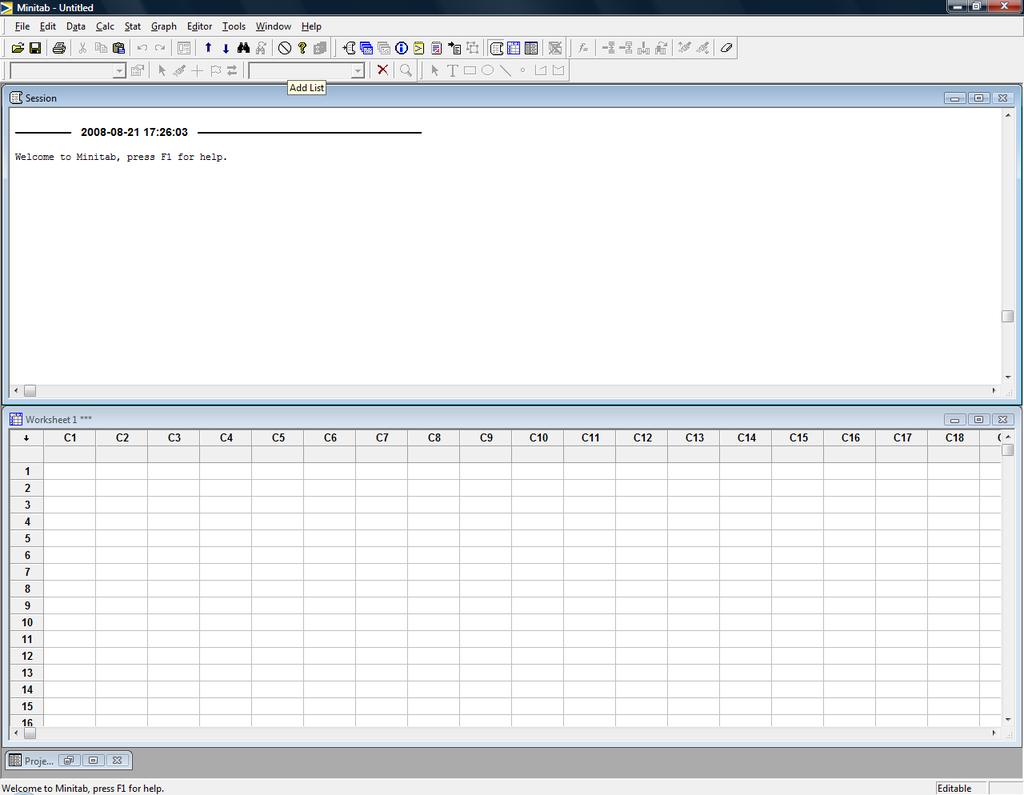Click the minimized Proje... window title
This screenshot has width=1024, height=795.
coord(39,760)
